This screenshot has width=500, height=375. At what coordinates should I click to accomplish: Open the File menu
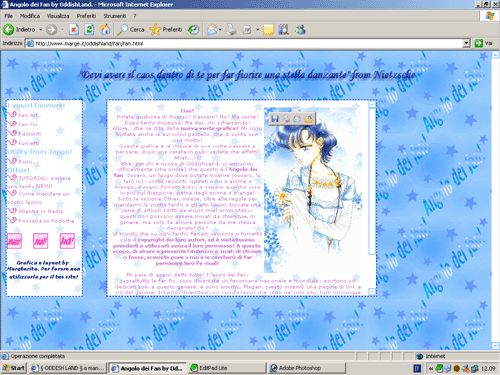[9, 16]
